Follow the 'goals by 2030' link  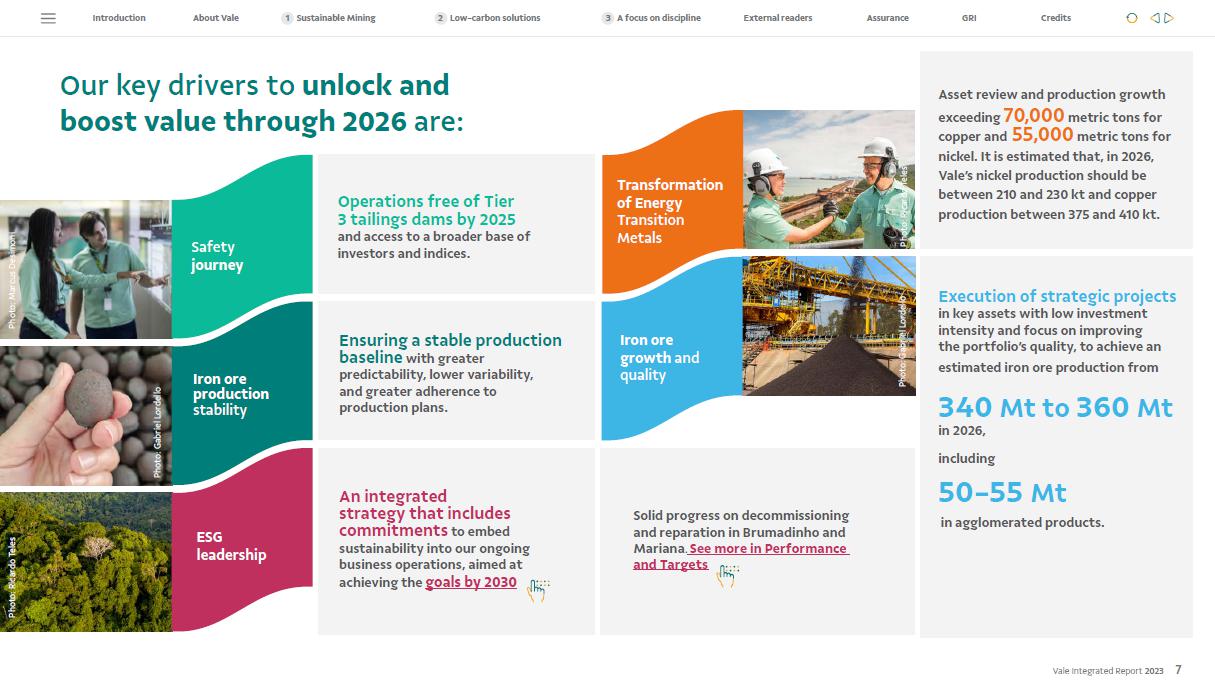(x=471, y=582)
